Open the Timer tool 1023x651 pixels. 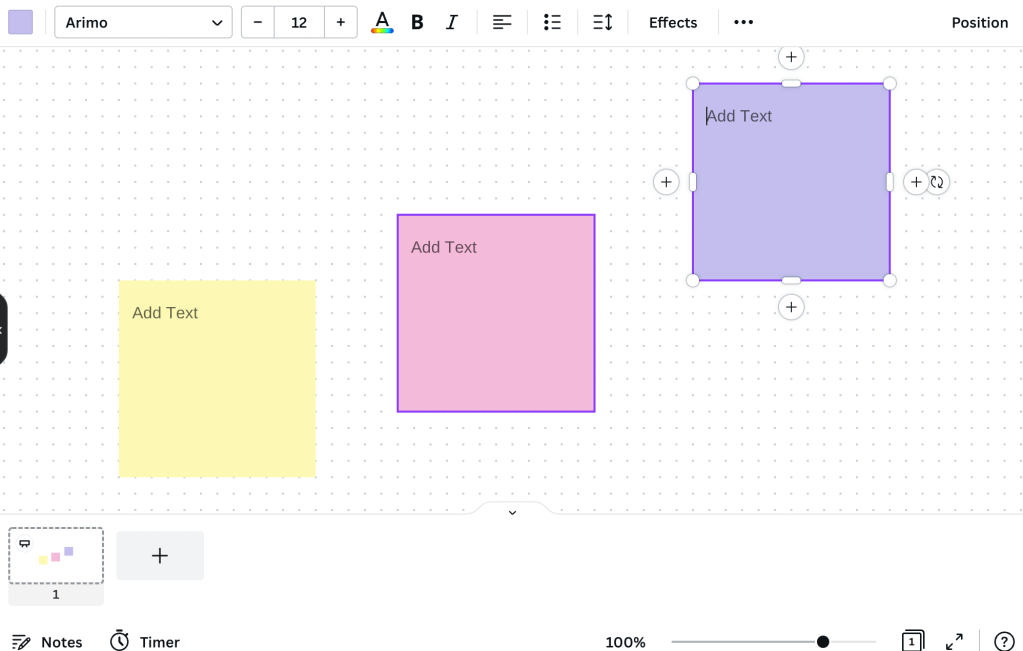tap(145, 641)
